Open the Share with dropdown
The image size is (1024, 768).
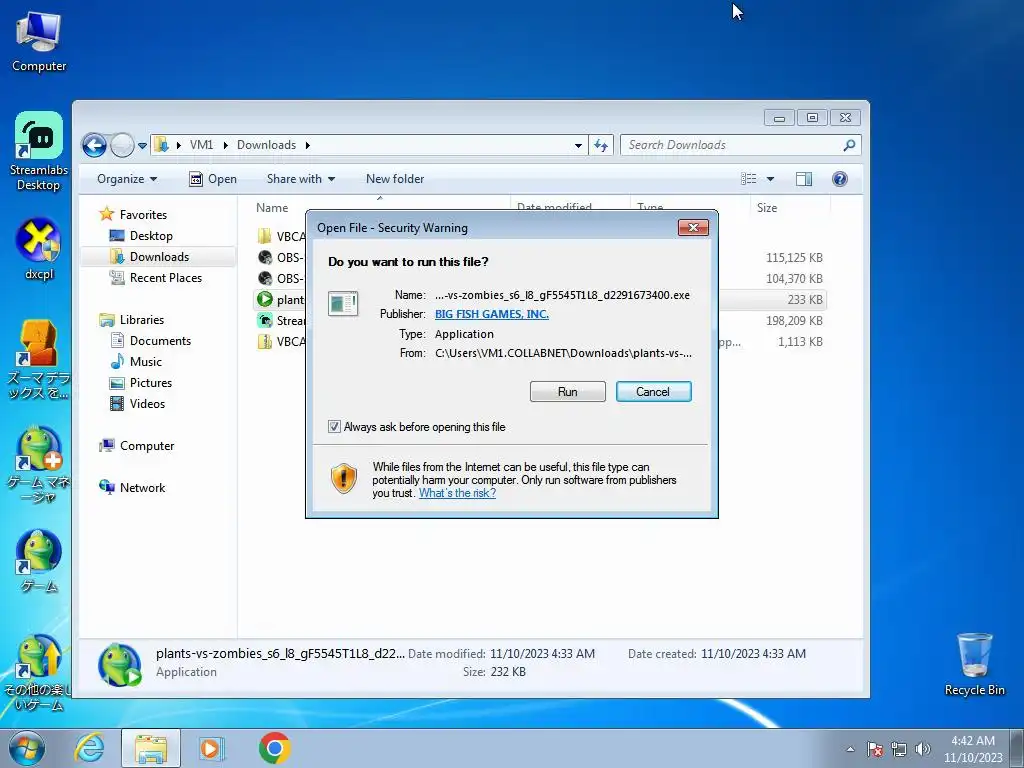click(x=300, y=179)
